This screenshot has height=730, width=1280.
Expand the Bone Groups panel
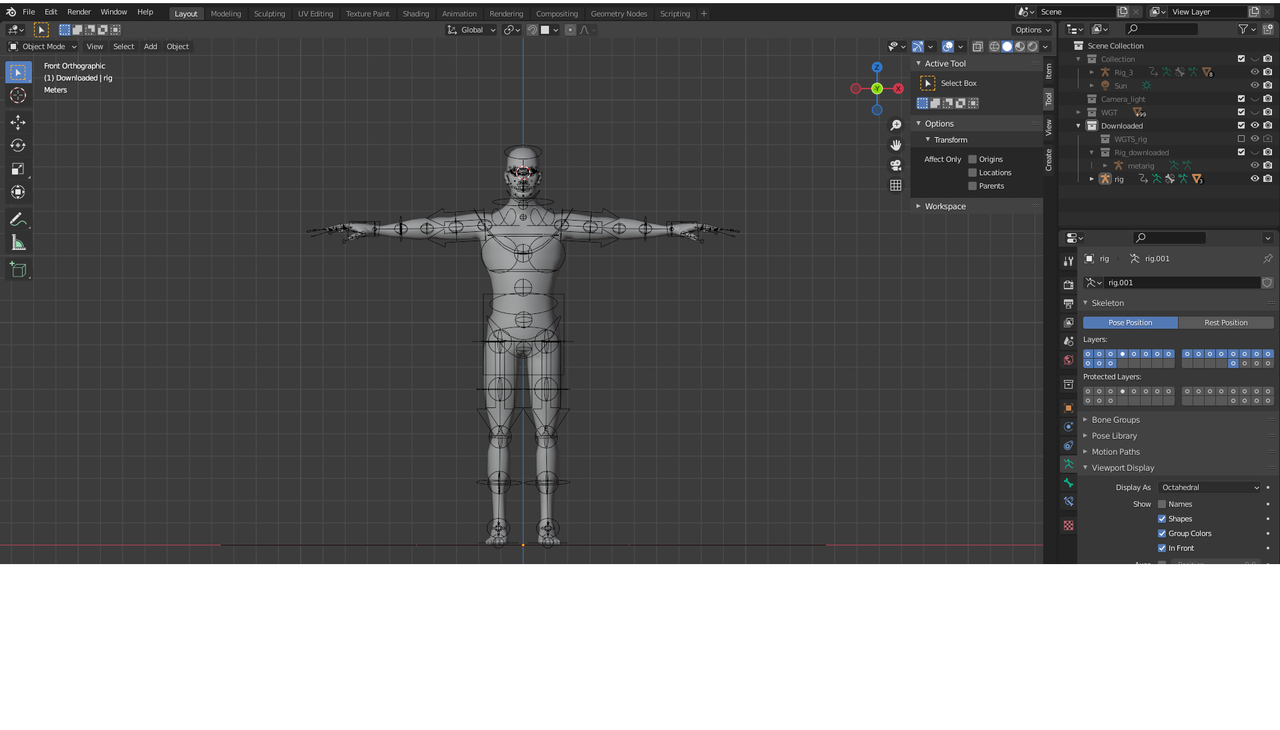pyautogui.click(x=1085, y=420)
